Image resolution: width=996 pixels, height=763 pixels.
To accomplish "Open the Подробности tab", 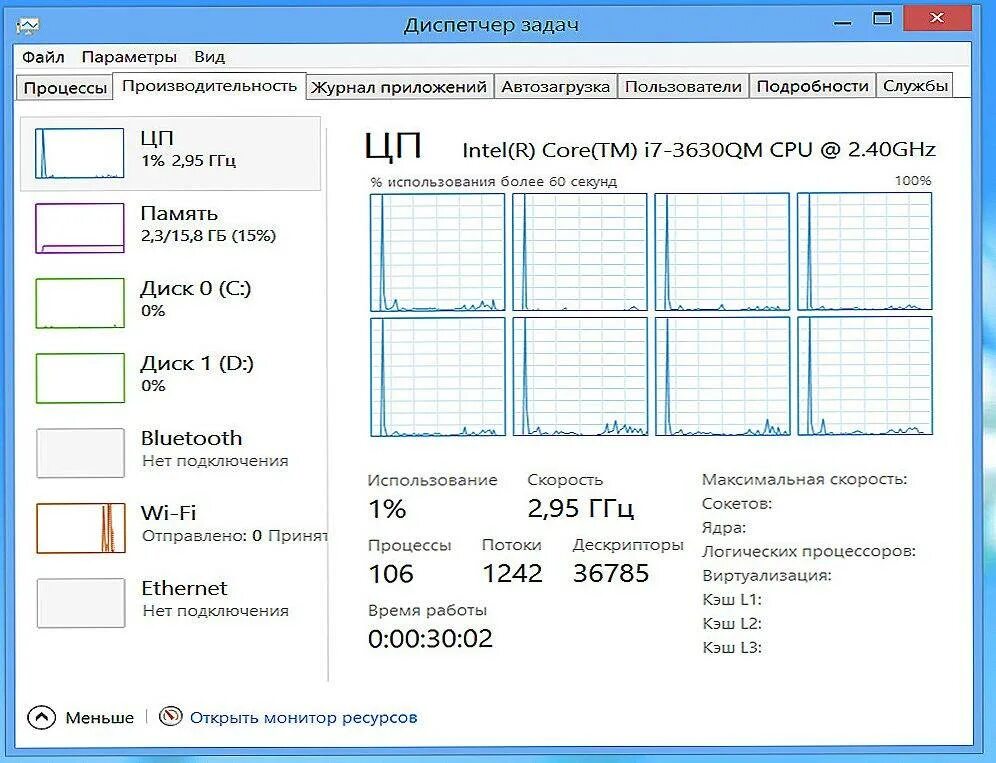I will pos(812,86).
